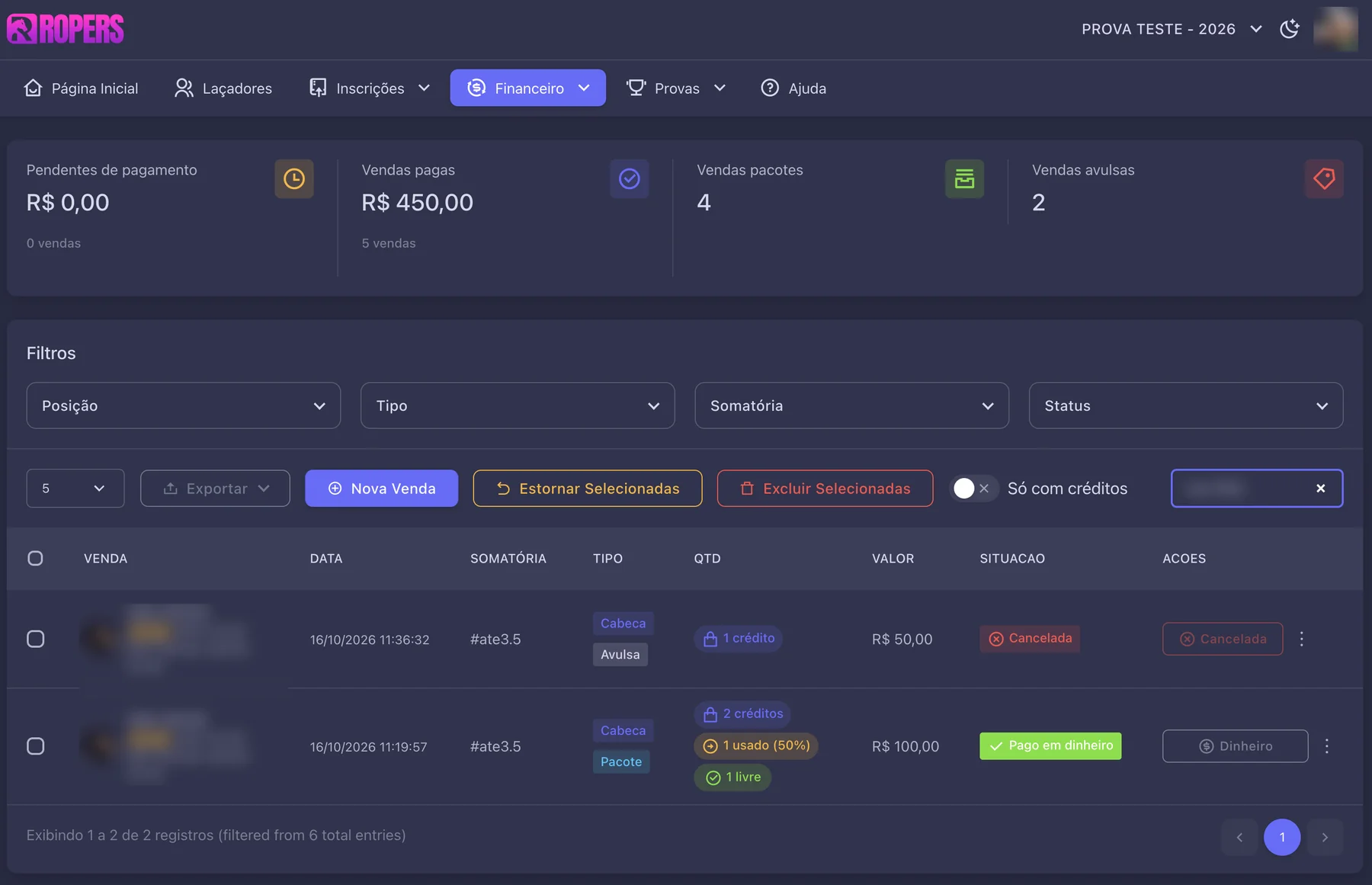Click the pending payments clock icon
This screenshot has height=885, width=1372.
tap(294, 178)
